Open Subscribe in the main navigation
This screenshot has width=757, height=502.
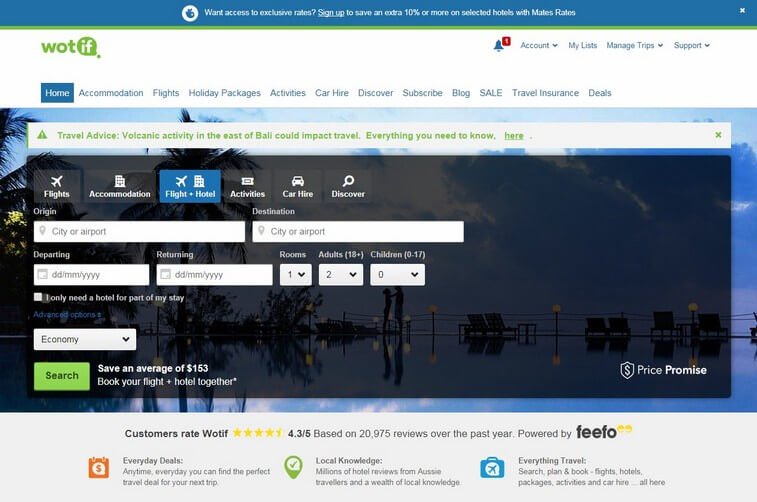[422, 93]
